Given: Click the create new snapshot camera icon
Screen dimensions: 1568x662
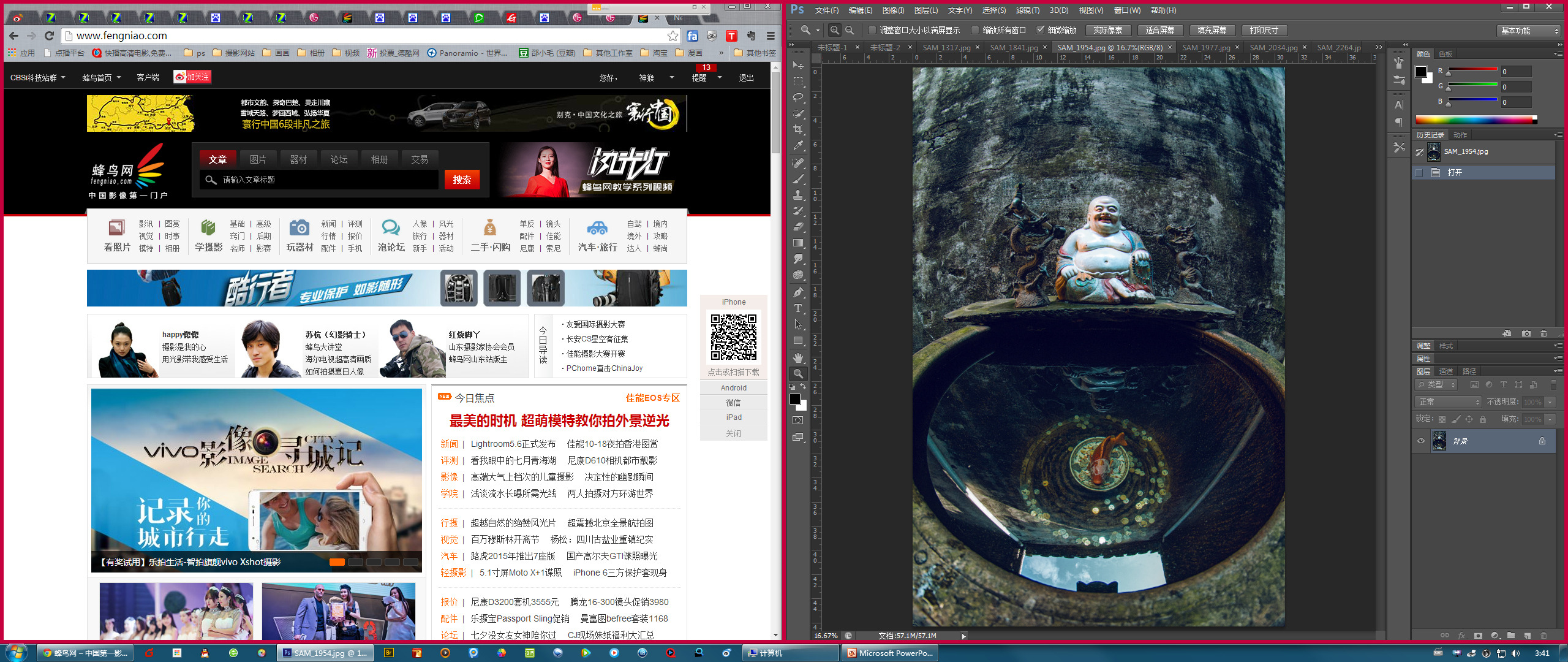Looking at the screenshot, I should 1526,333.
